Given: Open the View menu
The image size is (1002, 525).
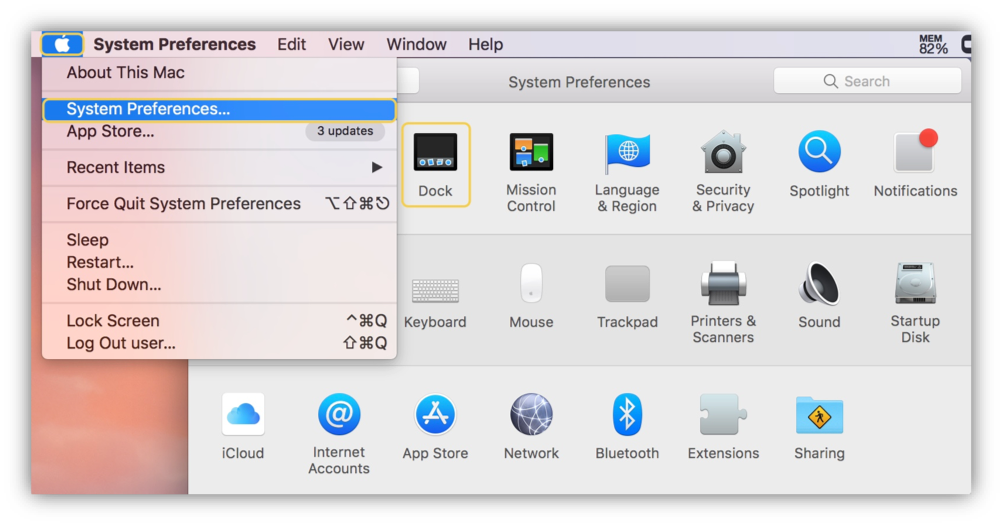Looking at the screenshot, I should [x=346, y=44].
